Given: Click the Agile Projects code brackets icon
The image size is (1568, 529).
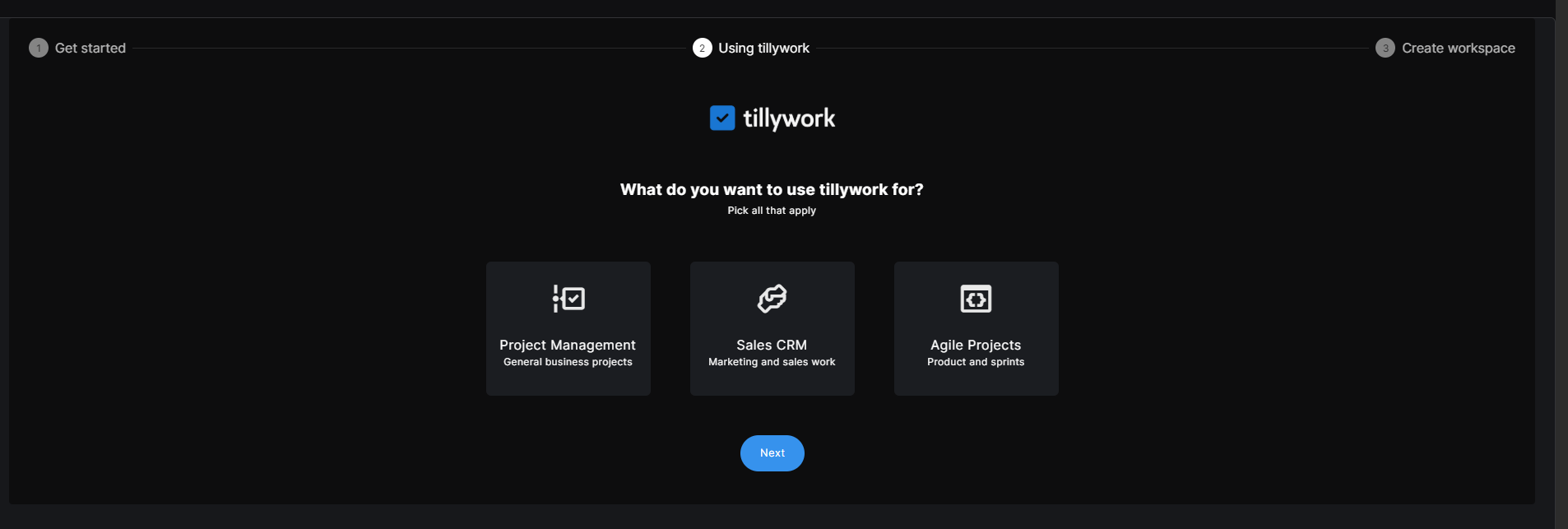Looking at the screenshot, I should click(976, 299).
